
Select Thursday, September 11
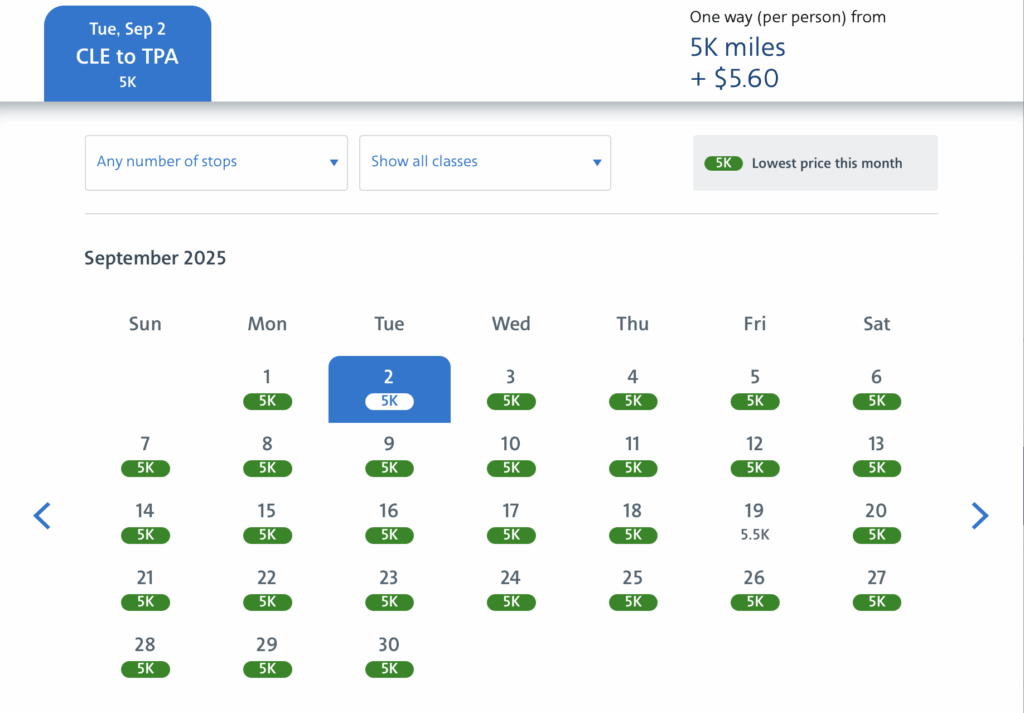tap(632, 455)
